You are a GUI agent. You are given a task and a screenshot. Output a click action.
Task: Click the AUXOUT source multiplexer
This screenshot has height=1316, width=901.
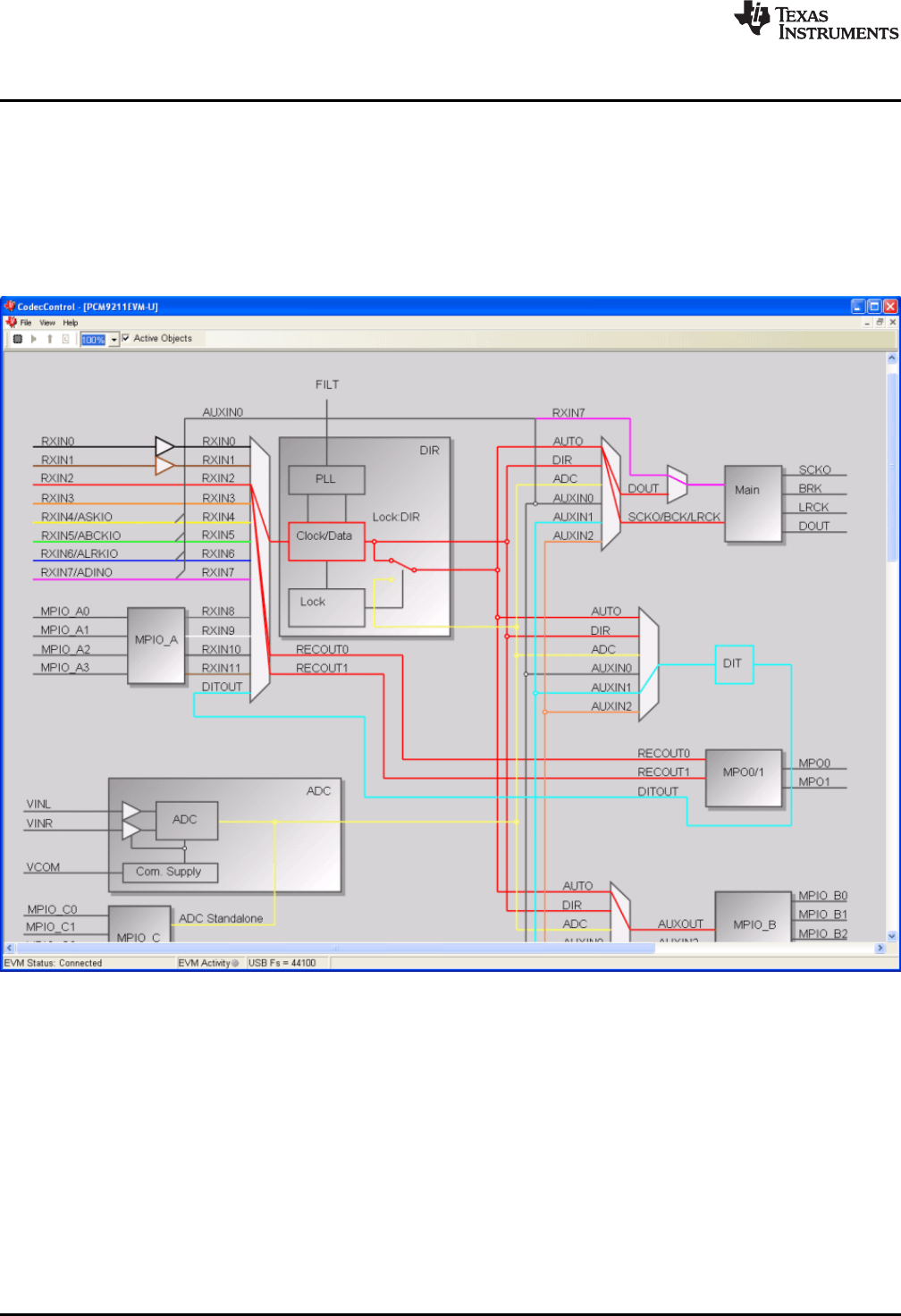(620, 912)
